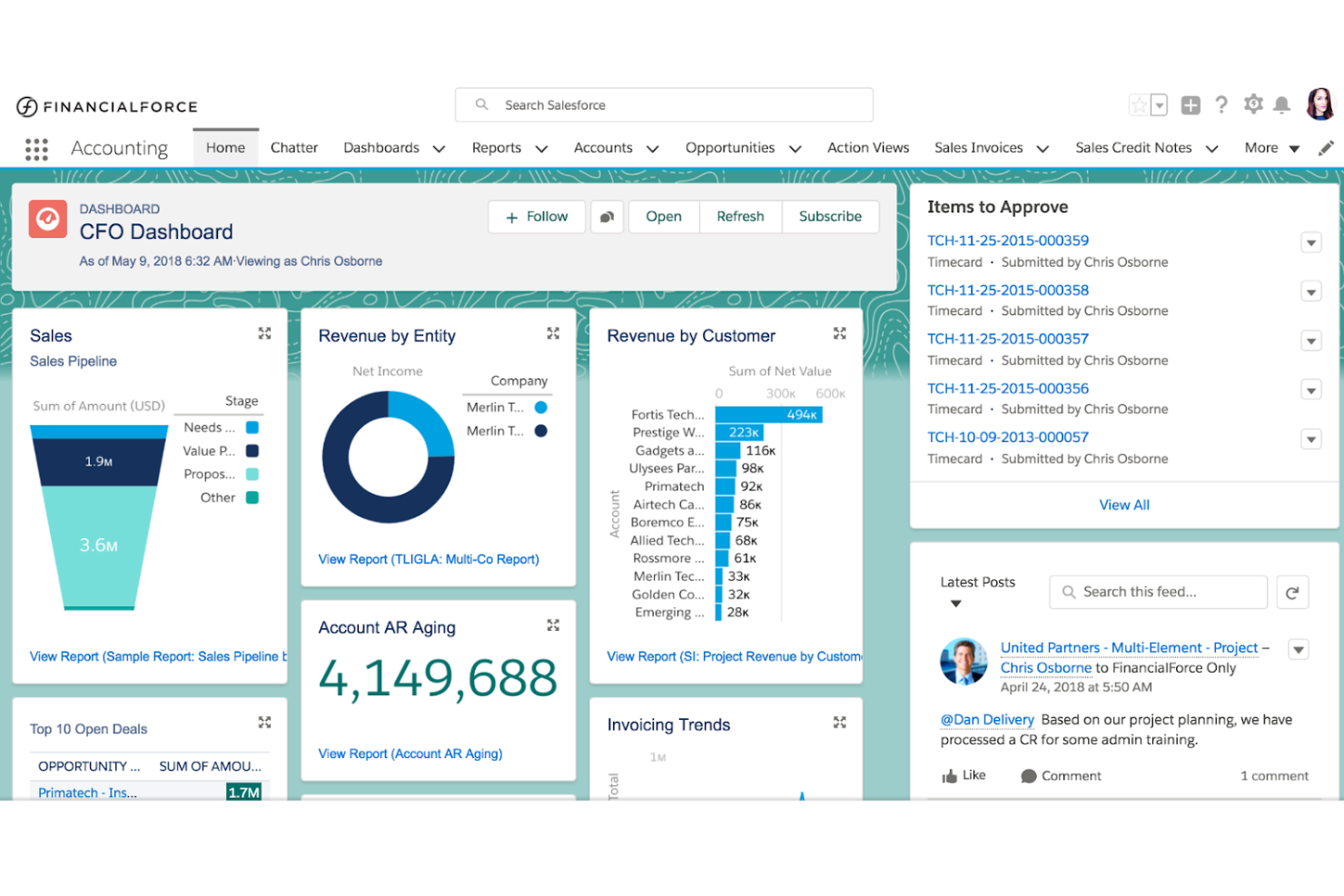Open the Dashboards tab
Screen dimensions: 1344x896
coord(381,147)
